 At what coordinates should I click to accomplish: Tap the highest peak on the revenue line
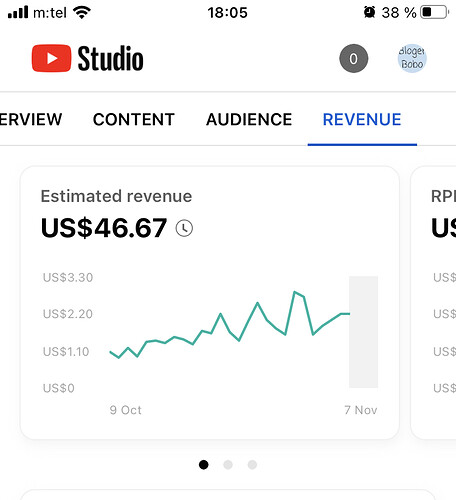pyautogui.click(x=295, y=292)
